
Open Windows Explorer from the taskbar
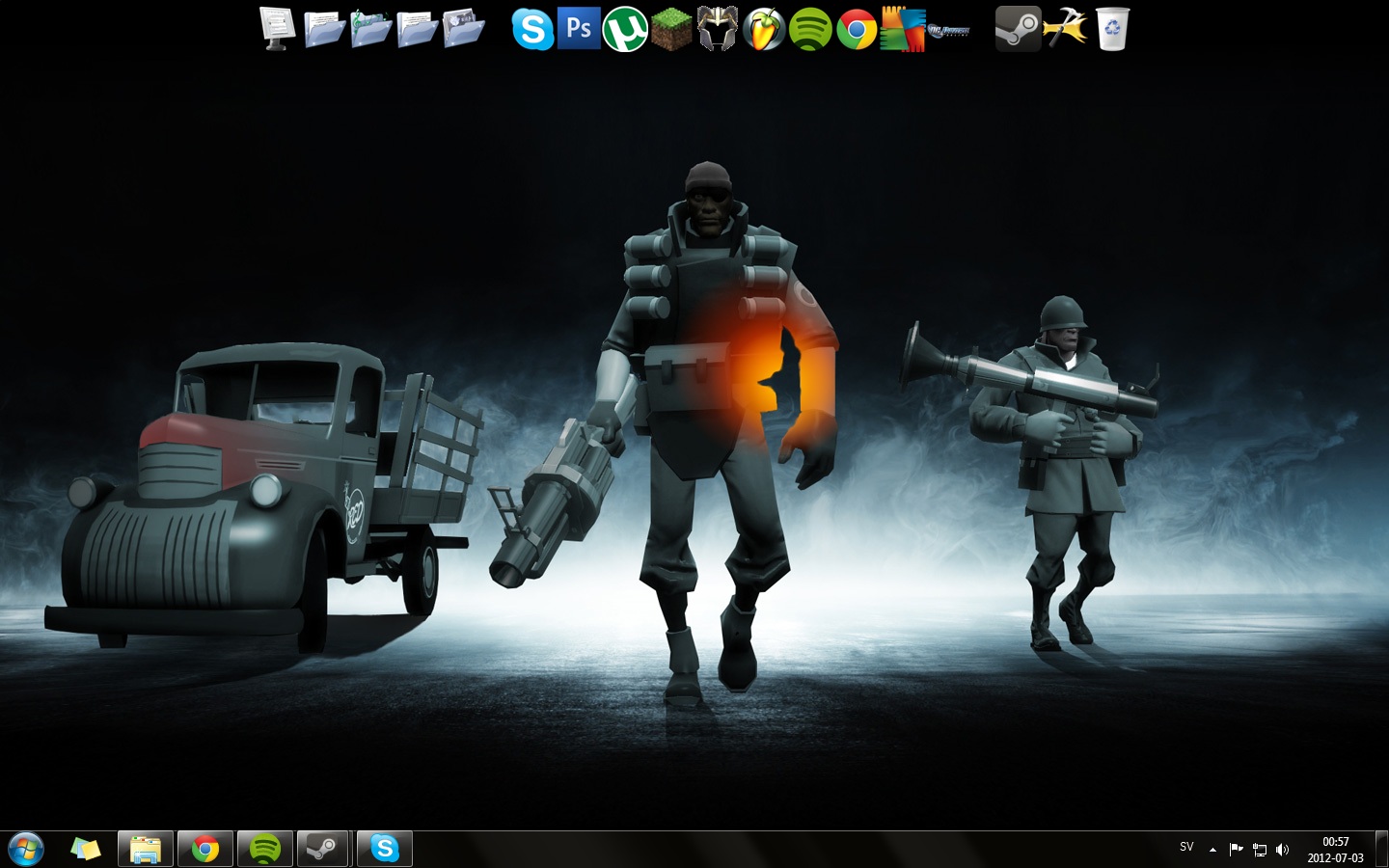[146, 849]
